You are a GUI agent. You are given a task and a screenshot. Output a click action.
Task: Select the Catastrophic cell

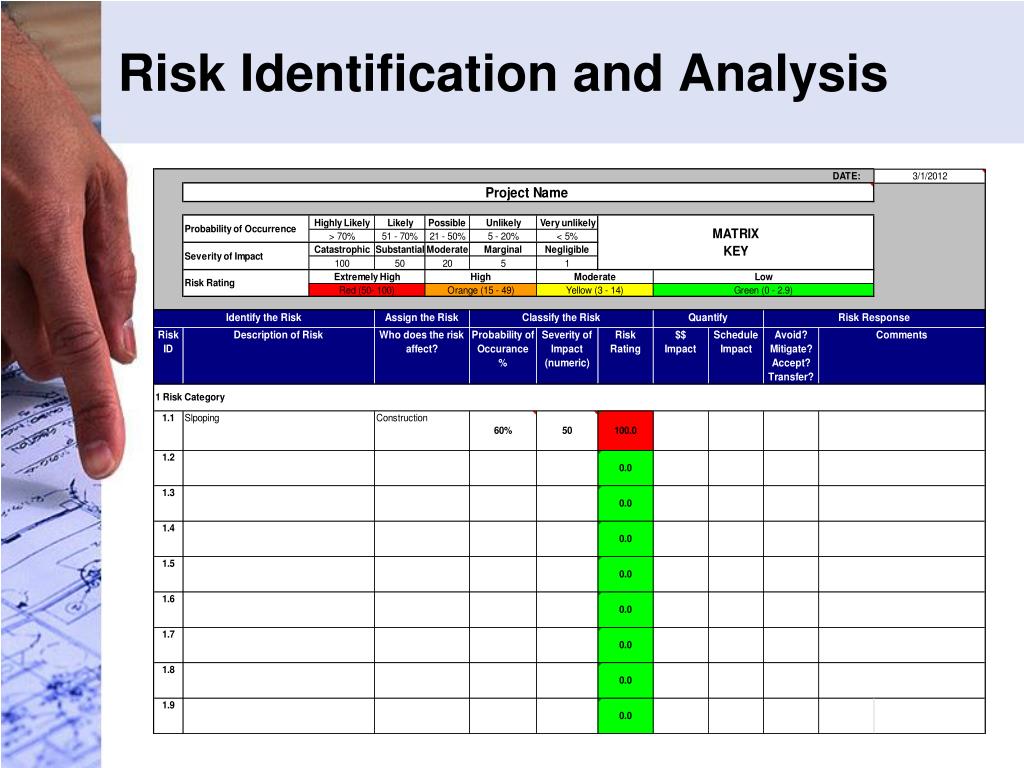(x=342, y=249)
